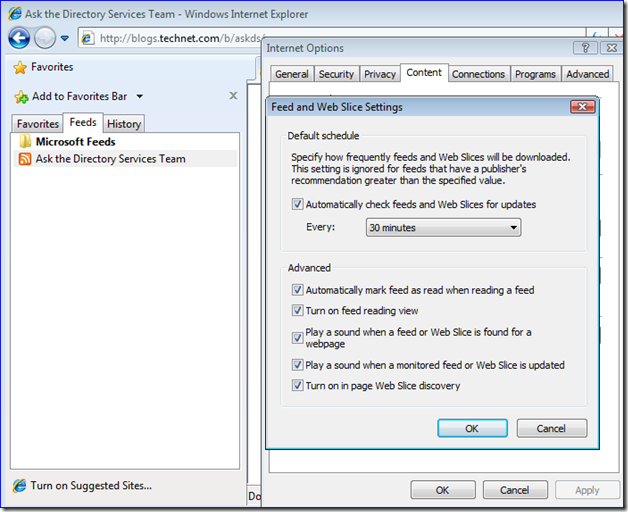Image resolution: width=628 pixels, height=512 pixels.
Task: Toggle Turn on in page Web Slice discovery checkbox
Action: click(x=297, y=385)
